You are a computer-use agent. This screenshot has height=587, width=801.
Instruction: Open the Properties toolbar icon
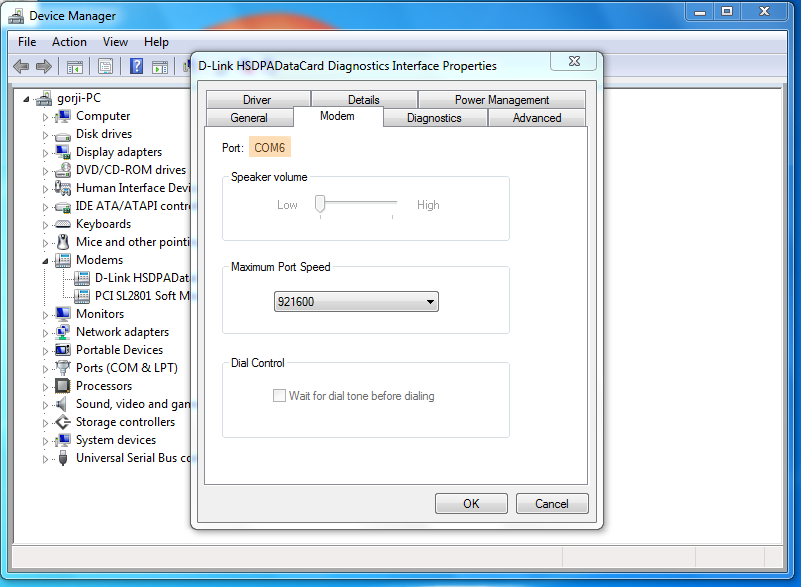coord(105,66)
